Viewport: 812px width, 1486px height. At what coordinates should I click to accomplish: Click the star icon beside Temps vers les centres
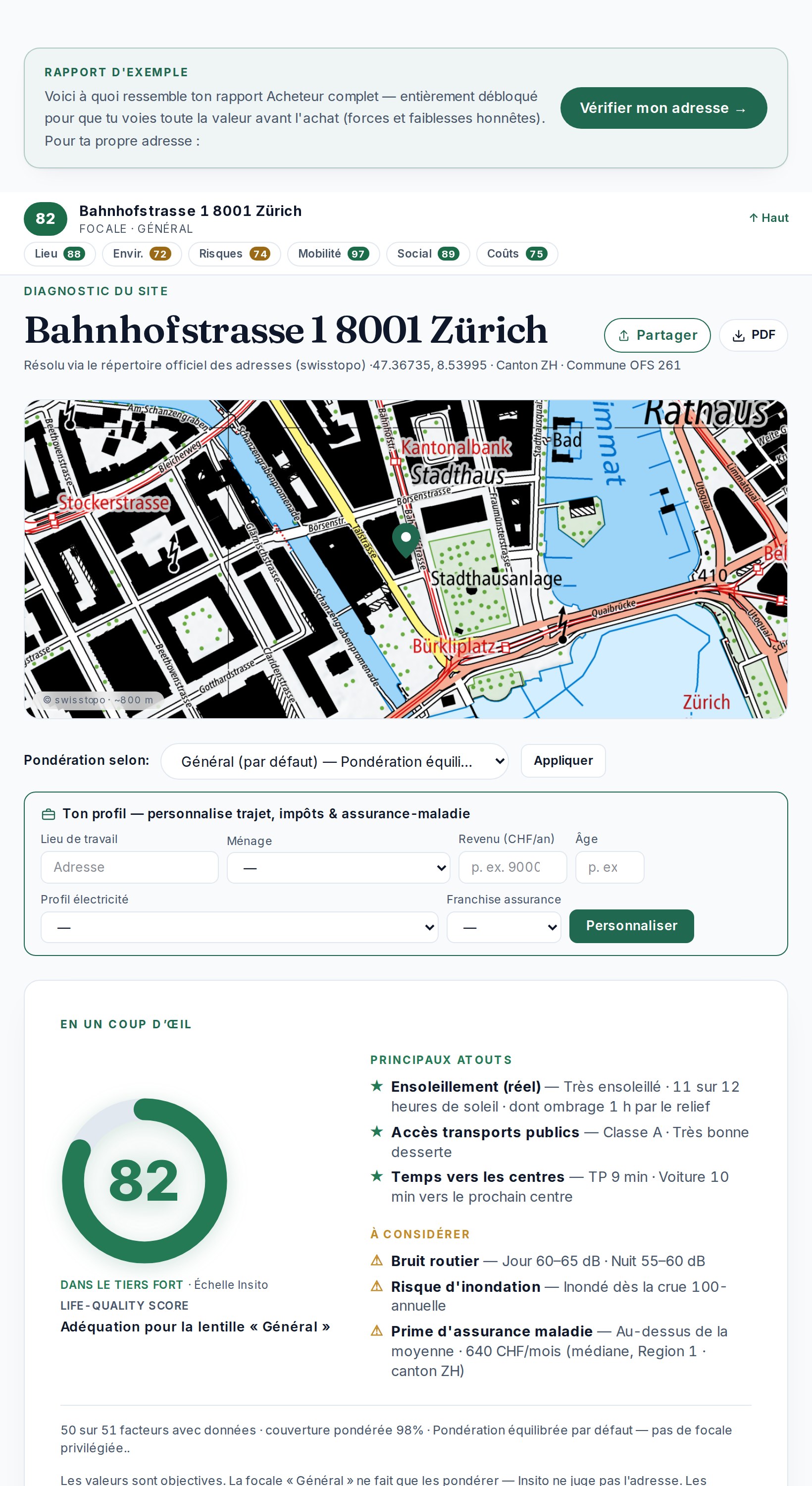tap(377, 1175)
